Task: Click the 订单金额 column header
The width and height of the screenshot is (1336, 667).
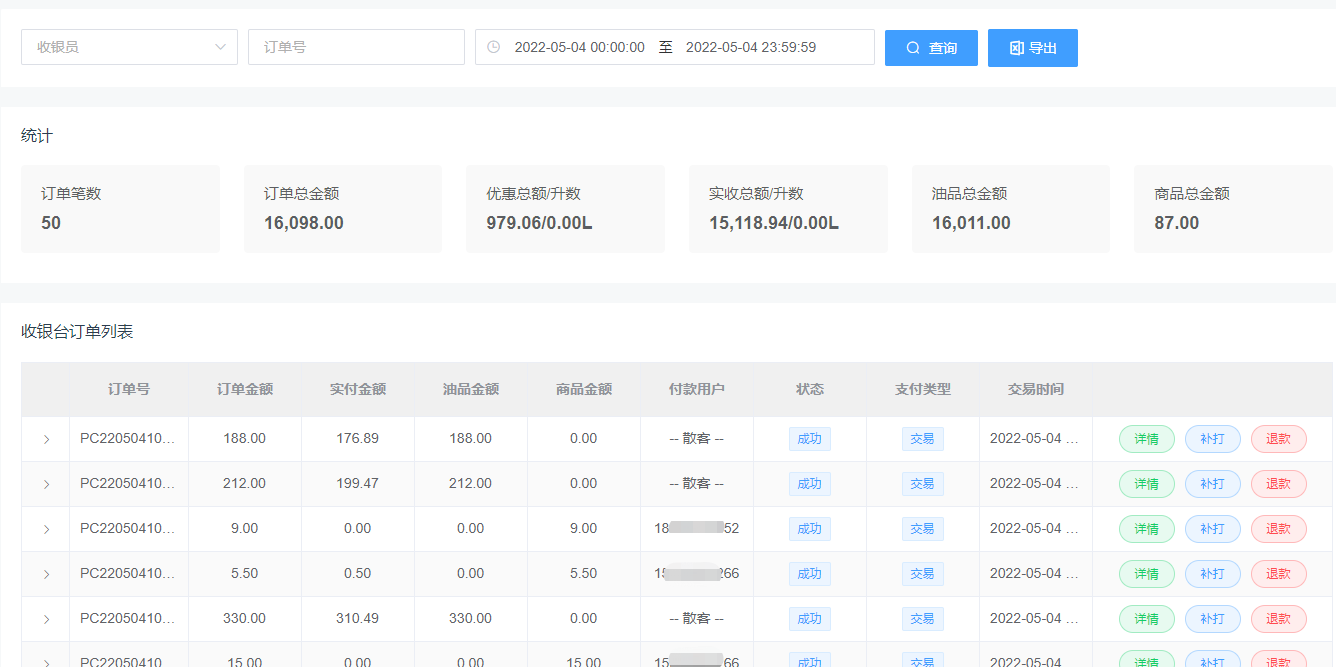Action: 245,389
